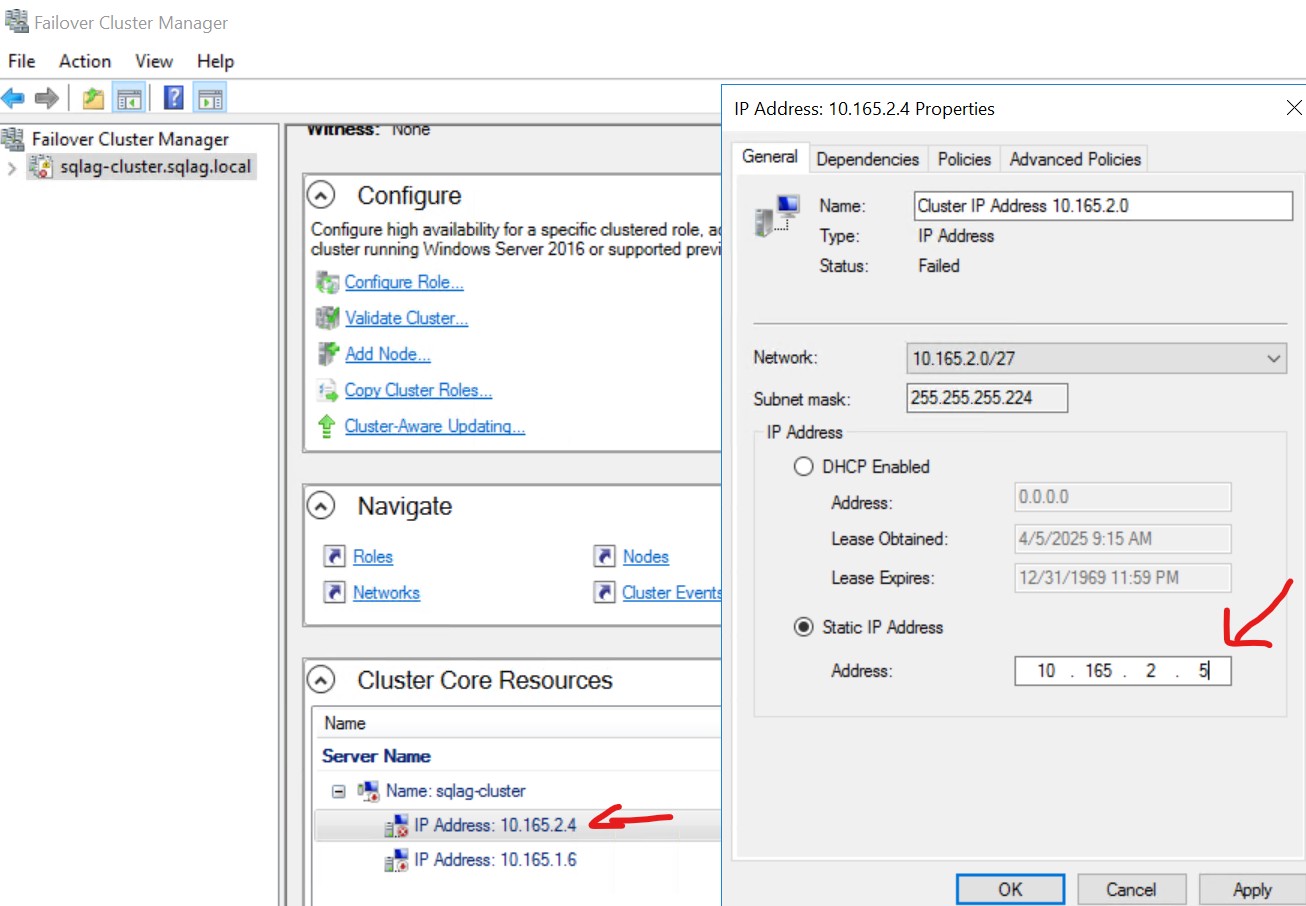Click the failed IP Address 10.165.2.4 icon
The image size is (1306, 906).
396,826
